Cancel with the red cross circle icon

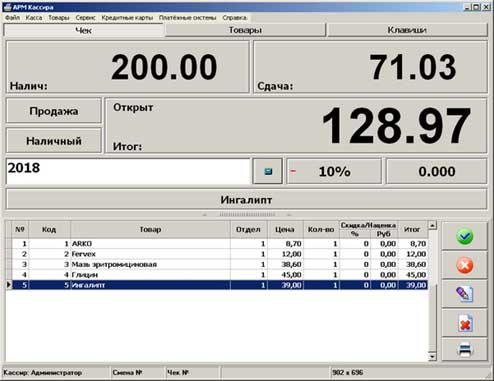coord(464,265)
